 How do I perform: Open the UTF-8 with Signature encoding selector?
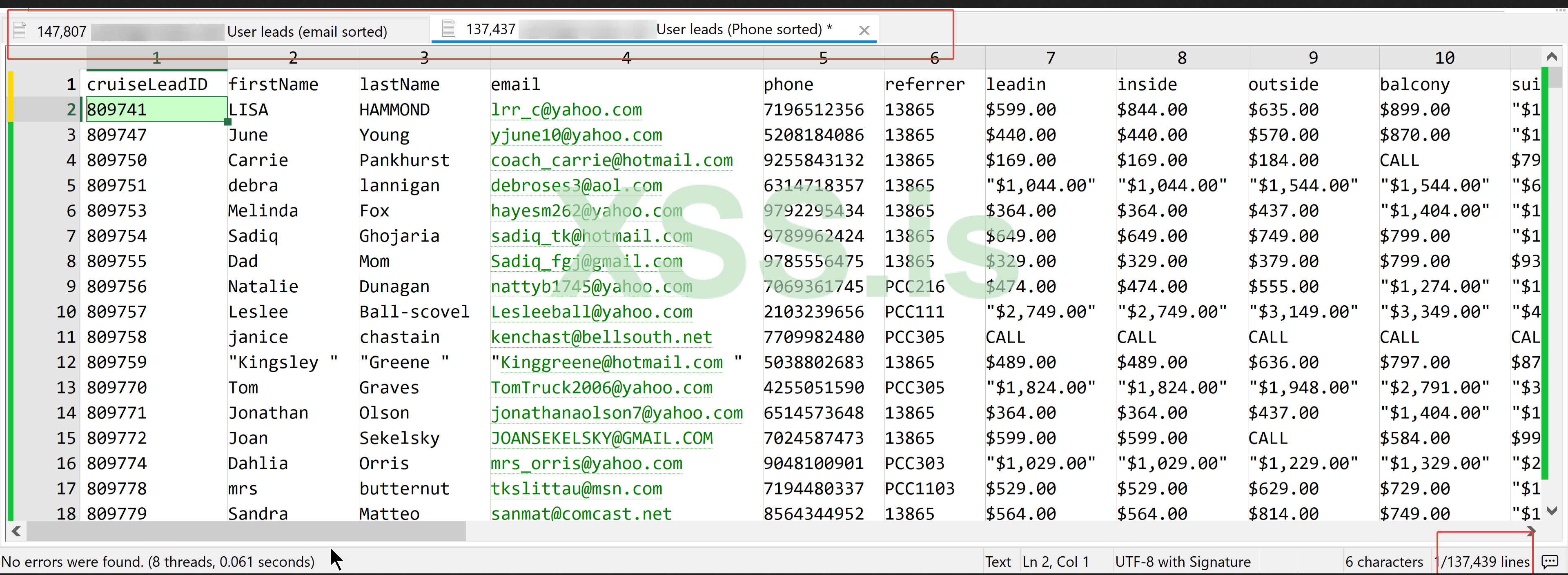(1182, 562)
